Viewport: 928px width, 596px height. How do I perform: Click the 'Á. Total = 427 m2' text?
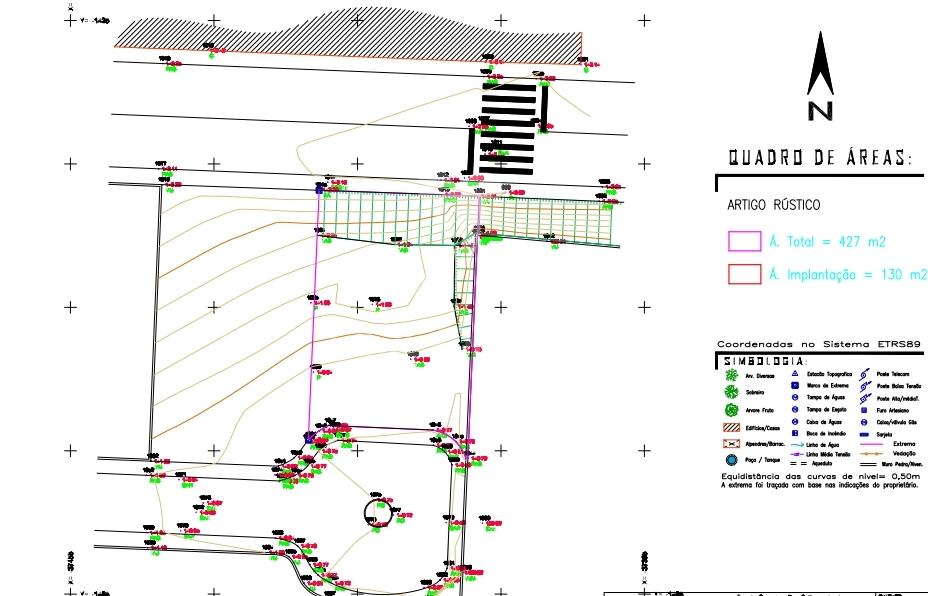[827, 241]
